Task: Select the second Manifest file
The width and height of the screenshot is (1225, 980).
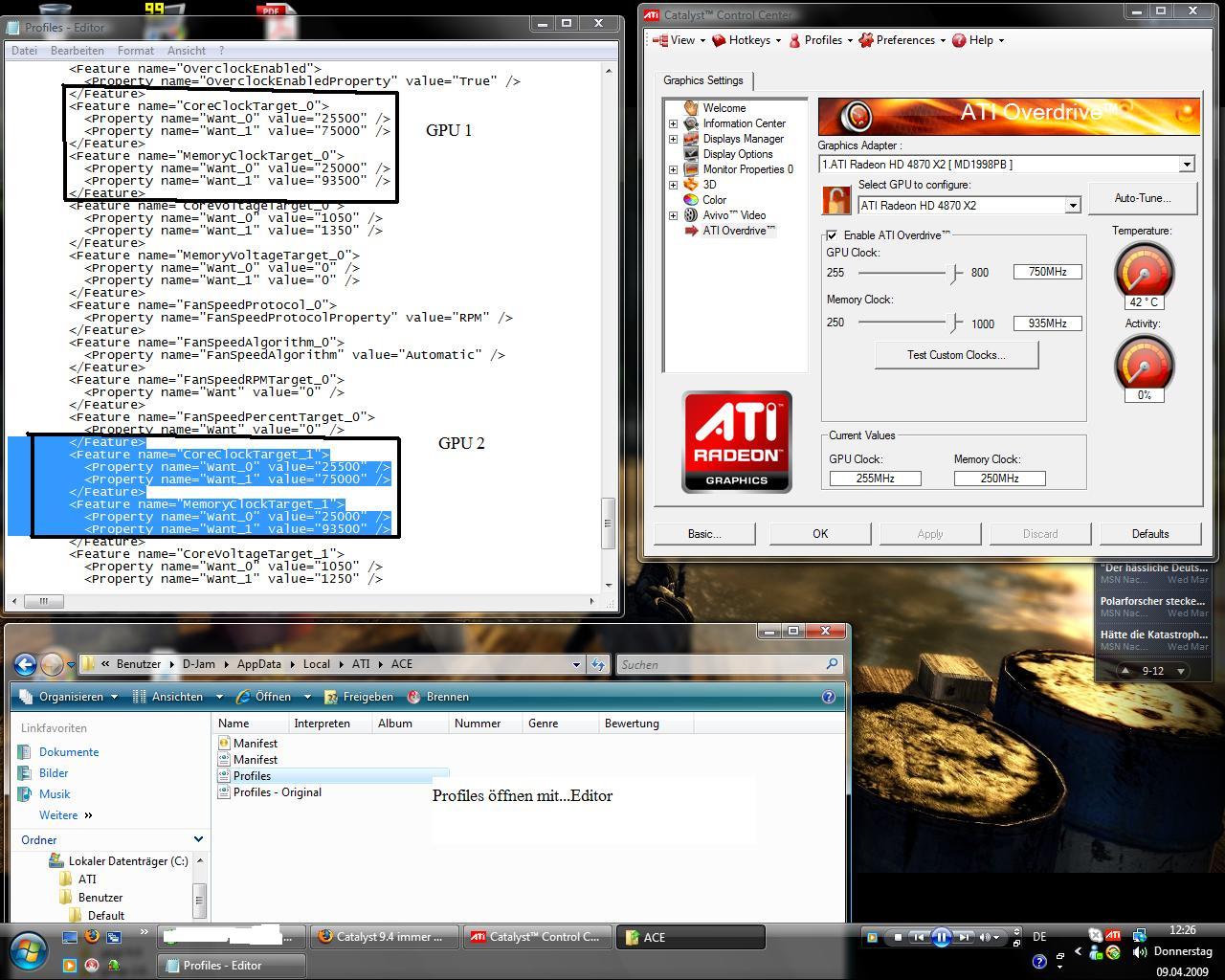Action: tap(248, 760)
